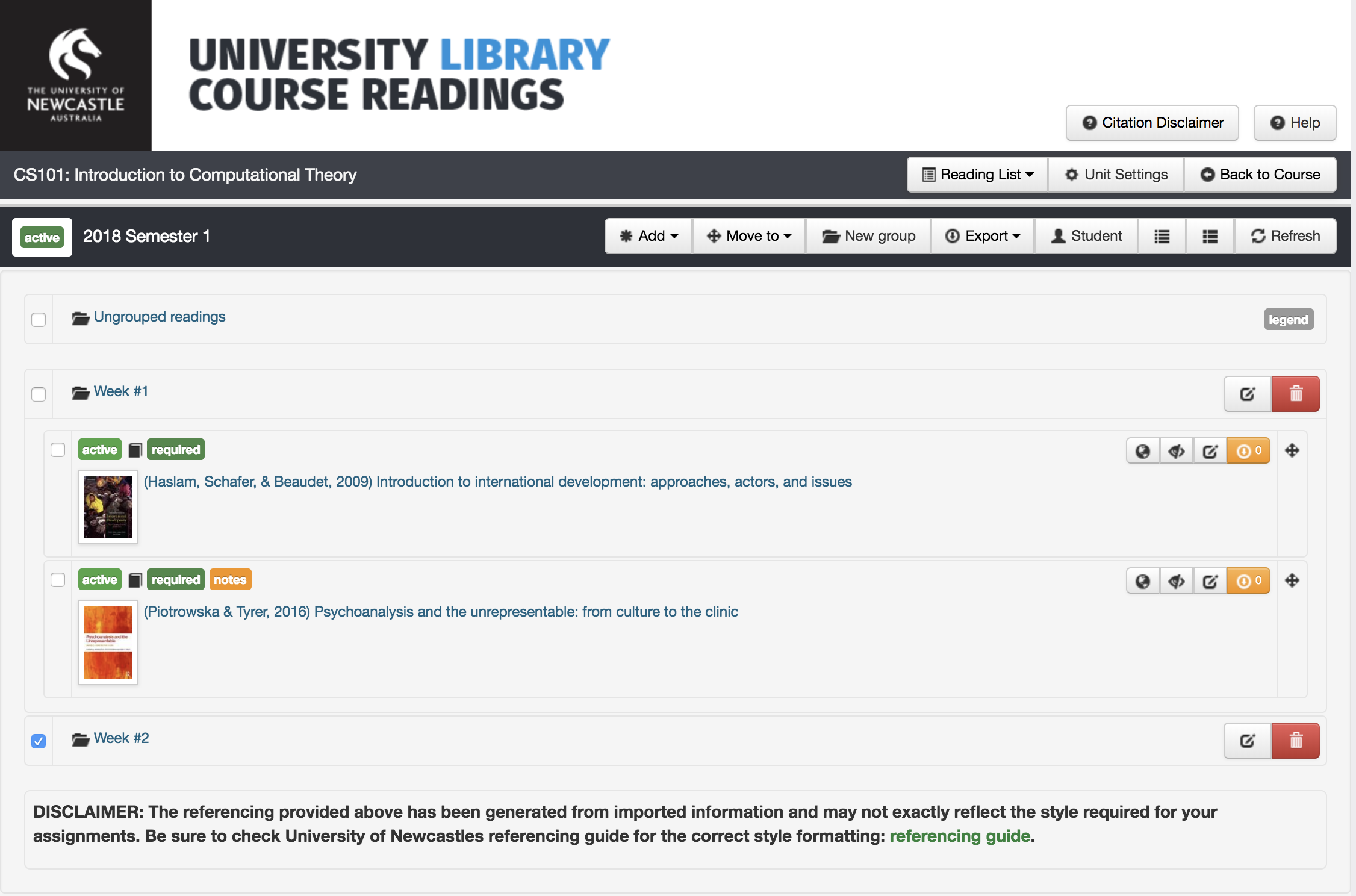Switch to compact list view icon
The height and width of the screenshot is (896, 1356).
coord(1162,236)
